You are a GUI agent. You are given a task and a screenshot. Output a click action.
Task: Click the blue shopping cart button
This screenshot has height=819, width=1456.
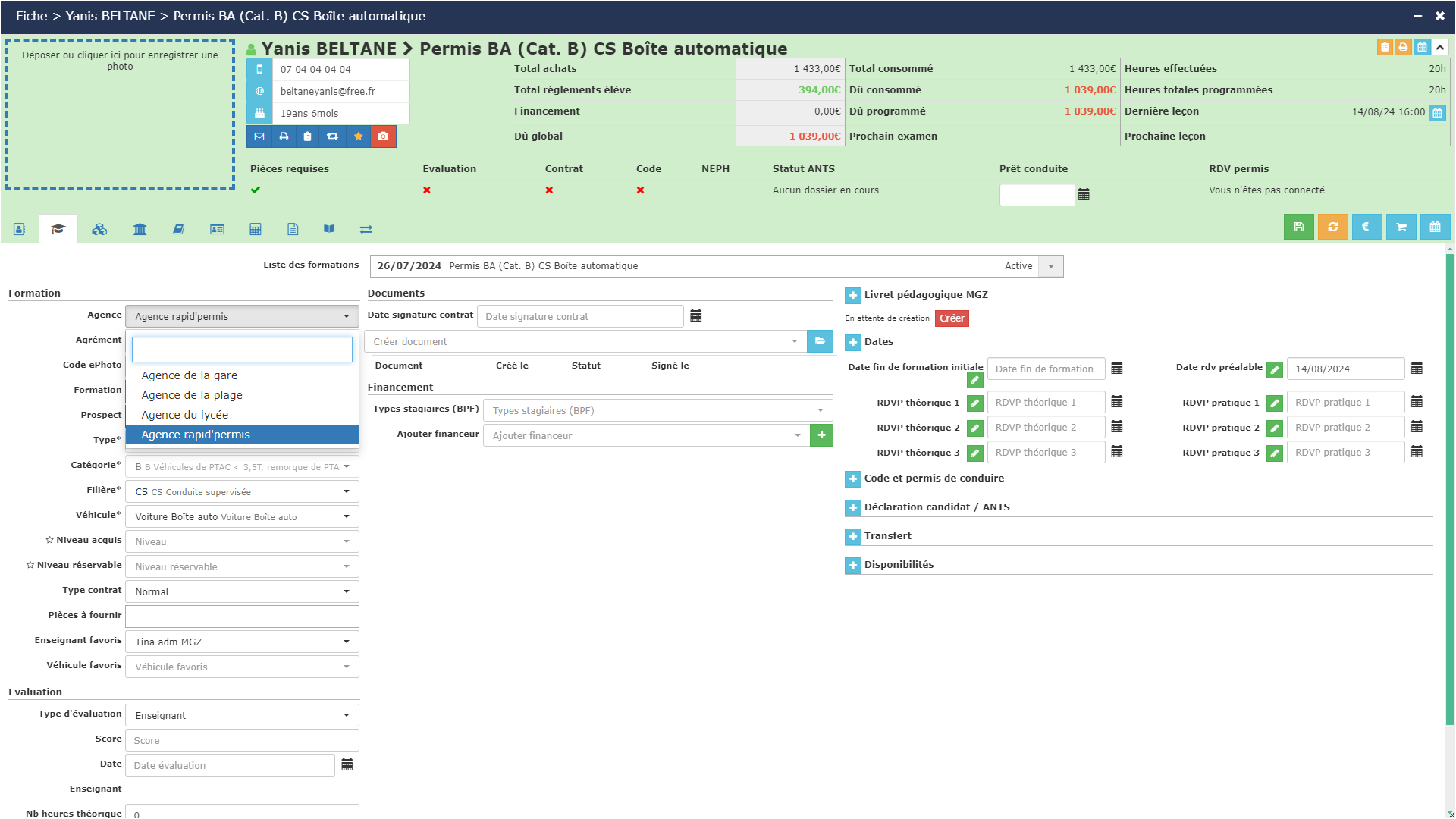1401,227
